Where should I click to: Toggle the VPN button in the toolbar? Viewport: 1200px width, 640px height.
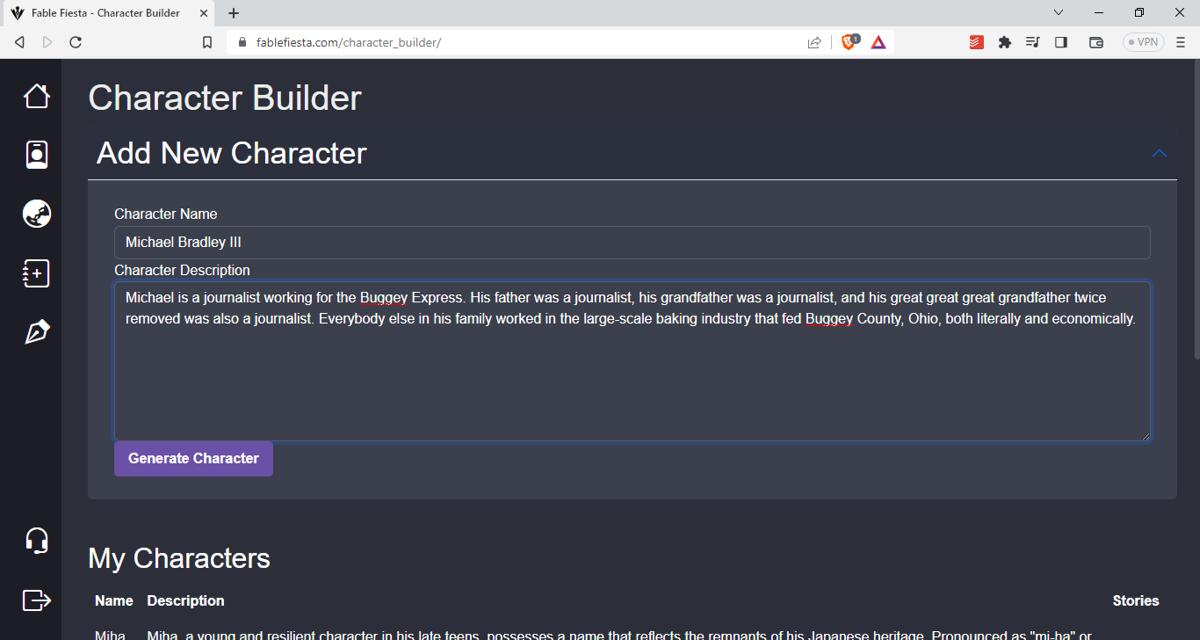1142,42
